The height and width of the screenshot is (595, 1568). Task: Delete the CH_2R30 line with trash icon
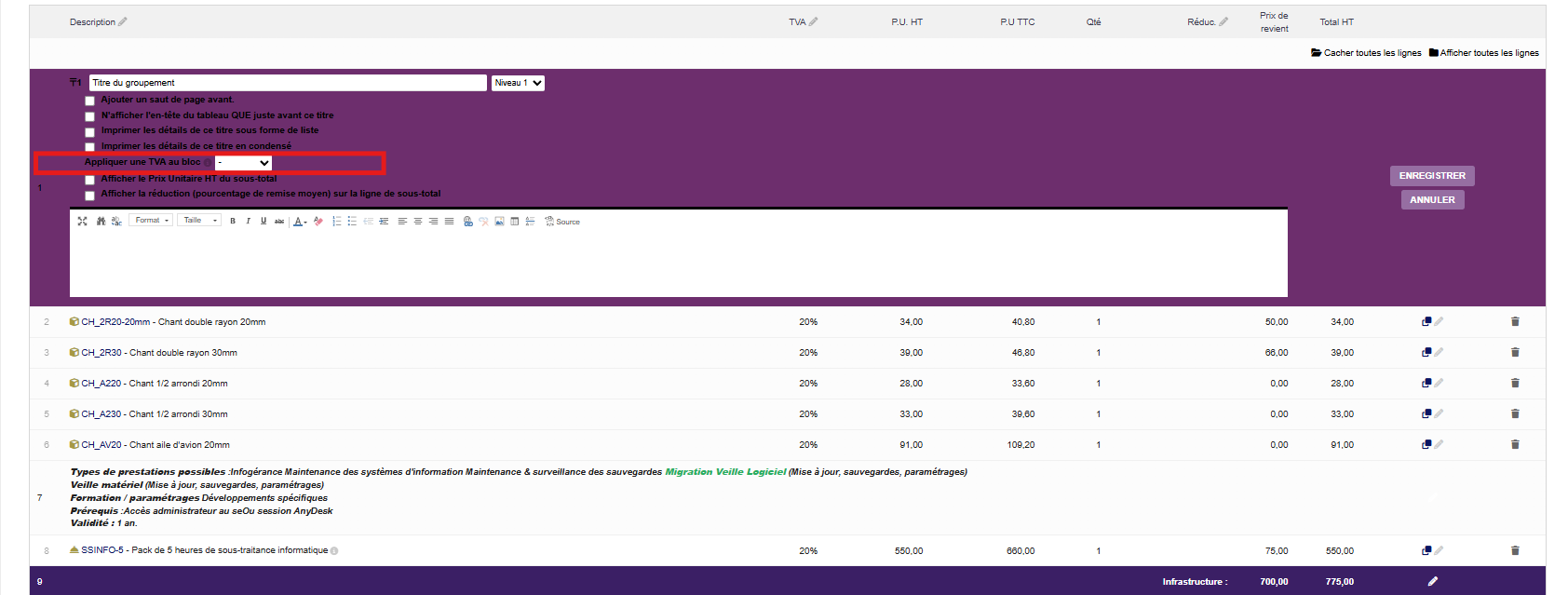1515,352
